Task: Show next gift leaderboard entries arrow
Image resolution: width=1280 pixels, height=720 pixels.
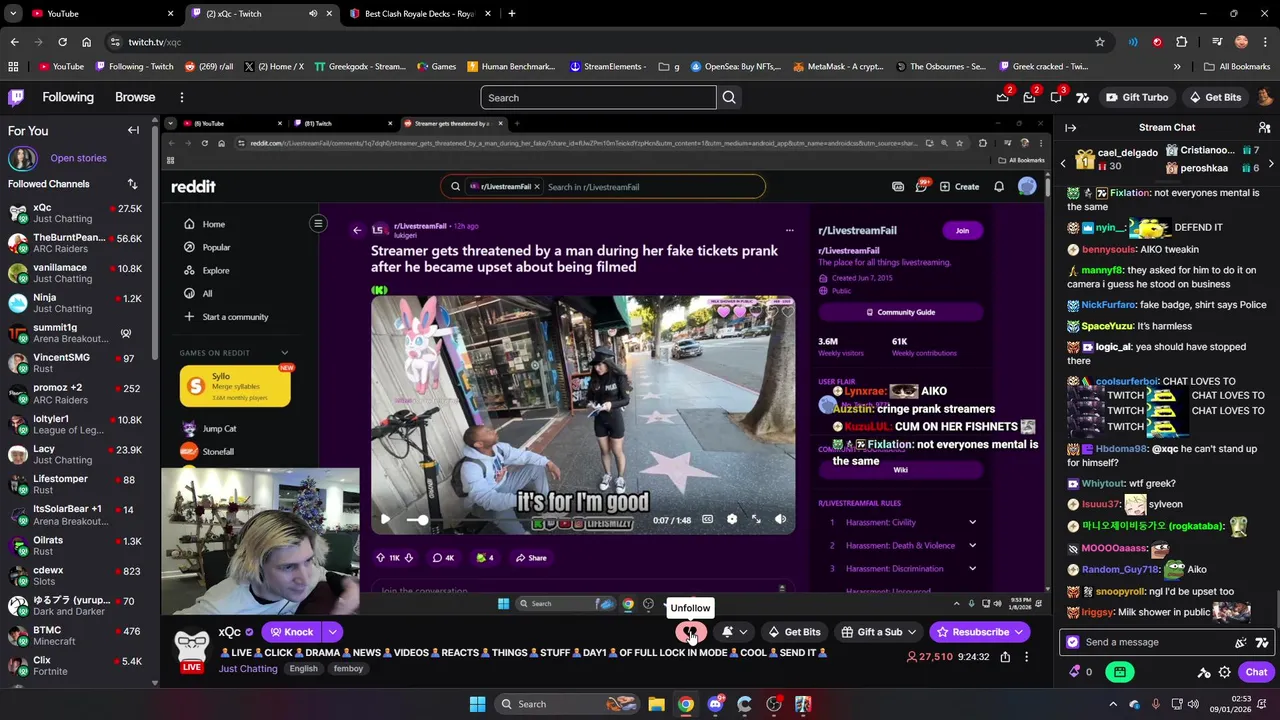Action: tap(1271, 164)
